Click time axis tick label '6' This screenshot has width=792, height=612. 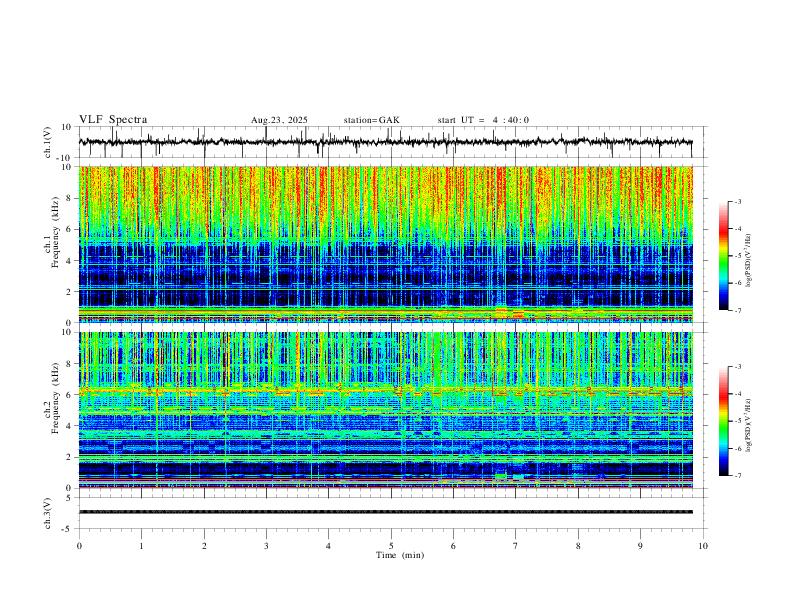(x=454, y=546)
